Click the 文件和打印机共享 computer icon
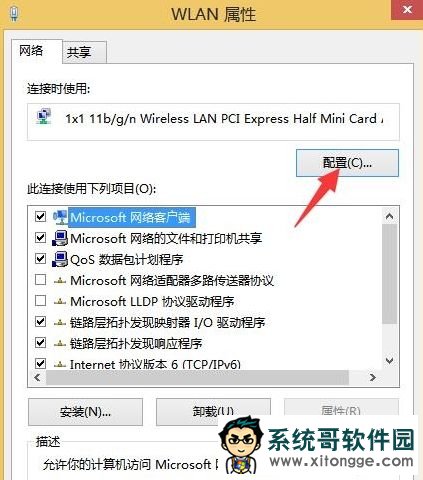This screenshot has height=480, width=423. click(x=60, y=238)
